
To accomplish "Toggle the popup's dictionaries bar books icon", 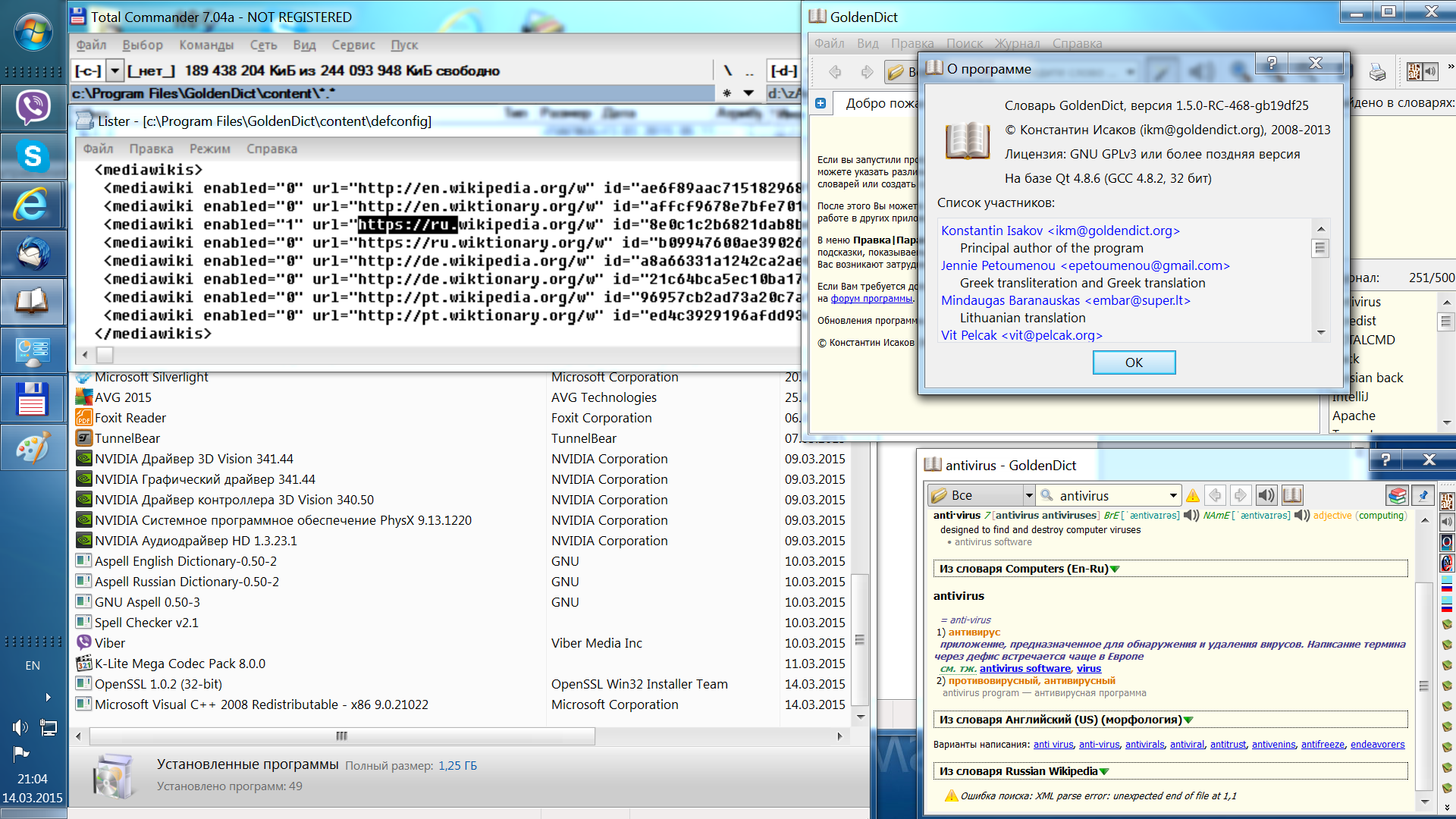I will [x=1397, y=495].
